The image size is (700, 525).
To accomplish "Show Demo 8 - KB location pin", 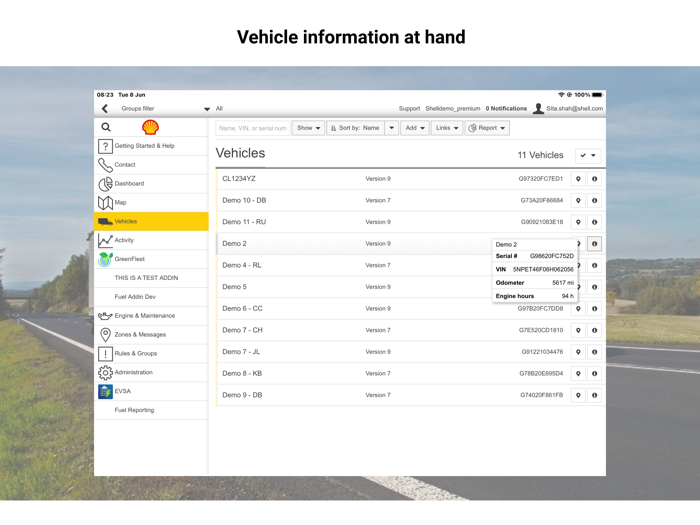I will (578, 374).
